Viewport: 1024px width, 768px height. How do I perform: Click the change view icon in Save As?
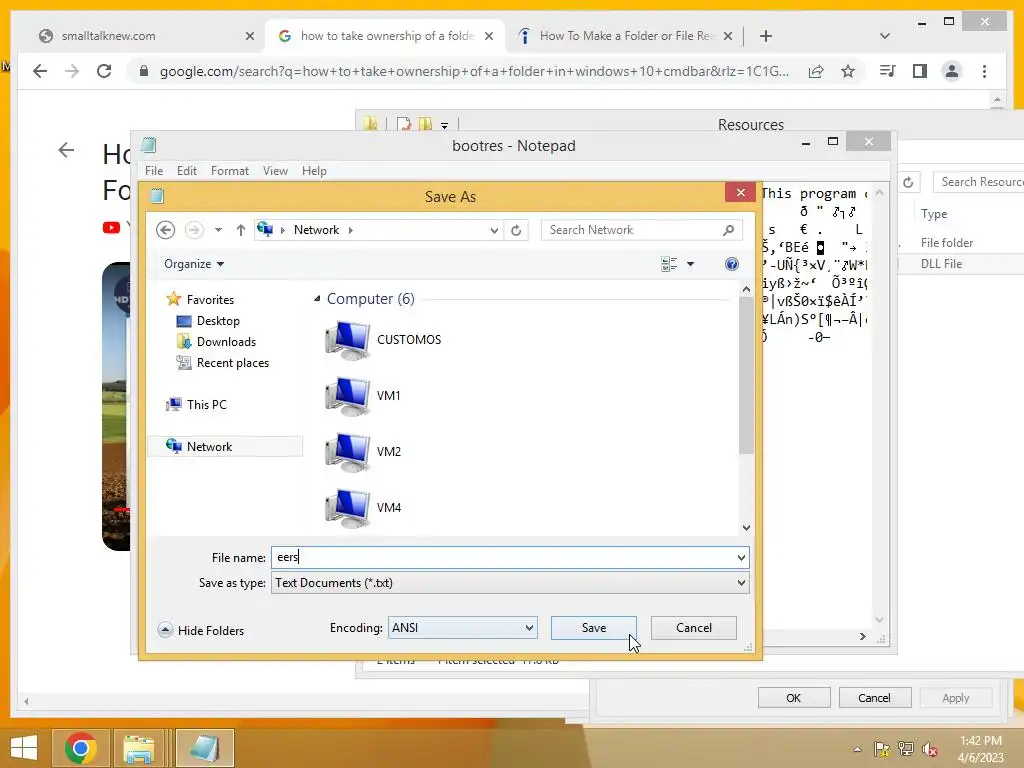[x=669, y=264]
